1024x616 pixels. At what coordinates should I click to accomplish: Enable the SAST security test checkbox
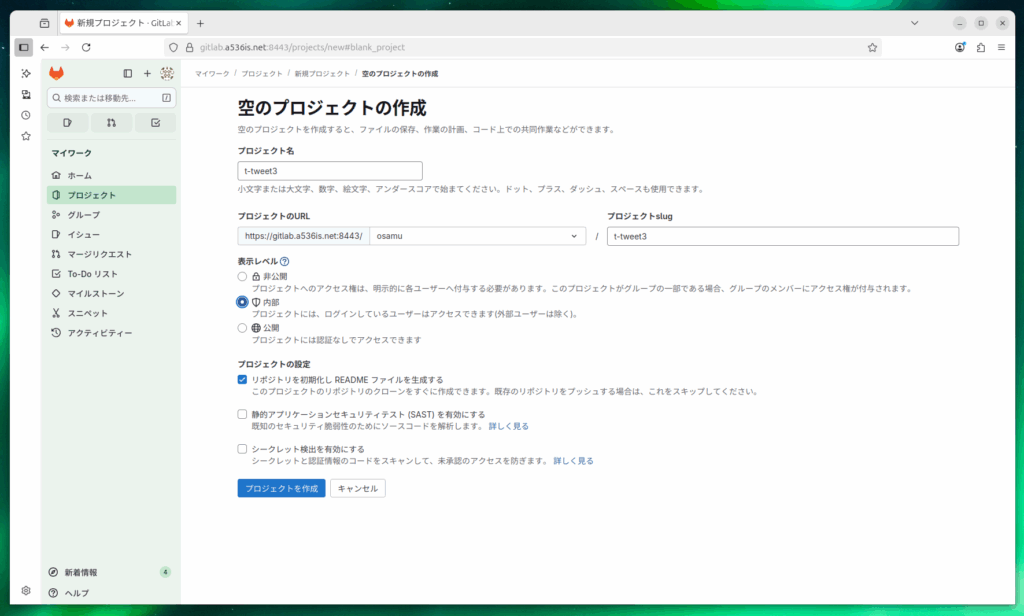pyautogui.click(x=242, y=414)
